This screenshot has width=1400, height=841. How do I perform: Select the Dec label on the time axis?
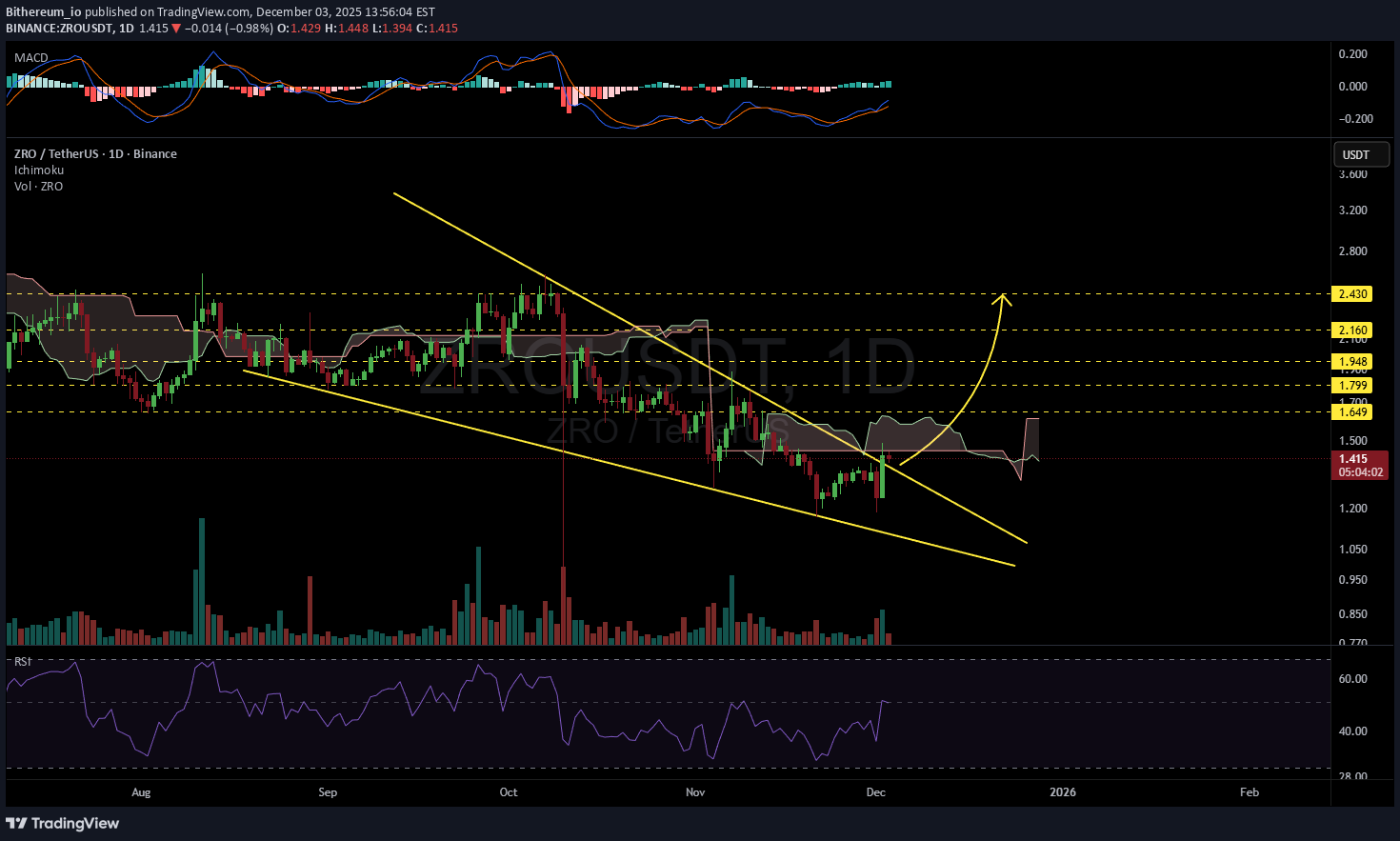[876, 792]
